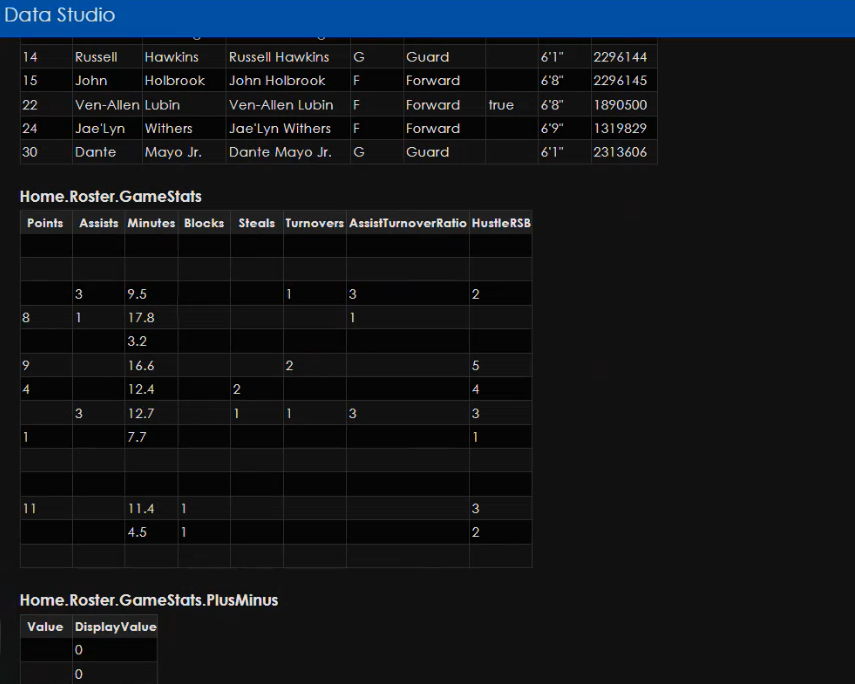Viewport: 855px width, 684px height.
Task: Click the Data Studio title
Action: tap(60, 15)
